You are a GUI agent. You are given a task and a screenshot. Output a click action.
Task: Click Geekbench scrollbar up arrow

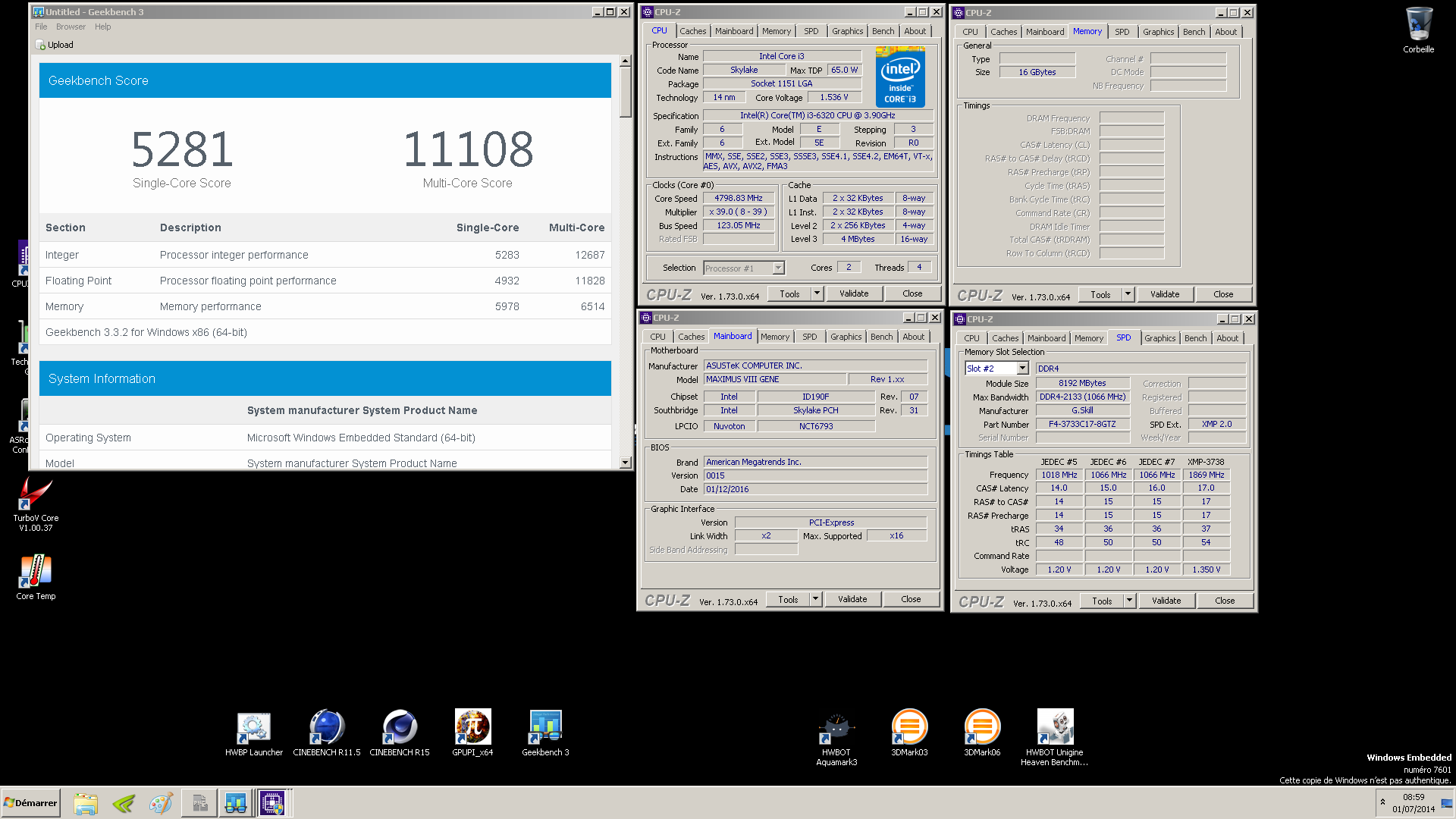point(625,61)
